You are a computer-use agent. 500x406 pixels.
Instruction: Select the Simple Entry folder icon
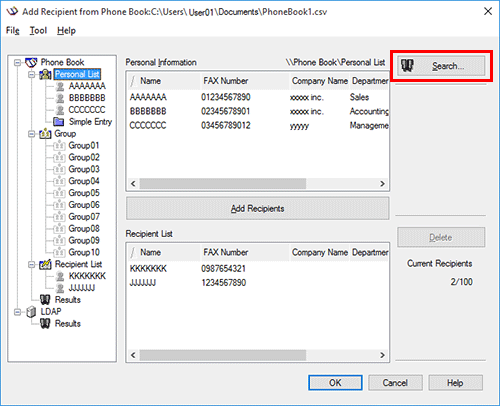59,122
